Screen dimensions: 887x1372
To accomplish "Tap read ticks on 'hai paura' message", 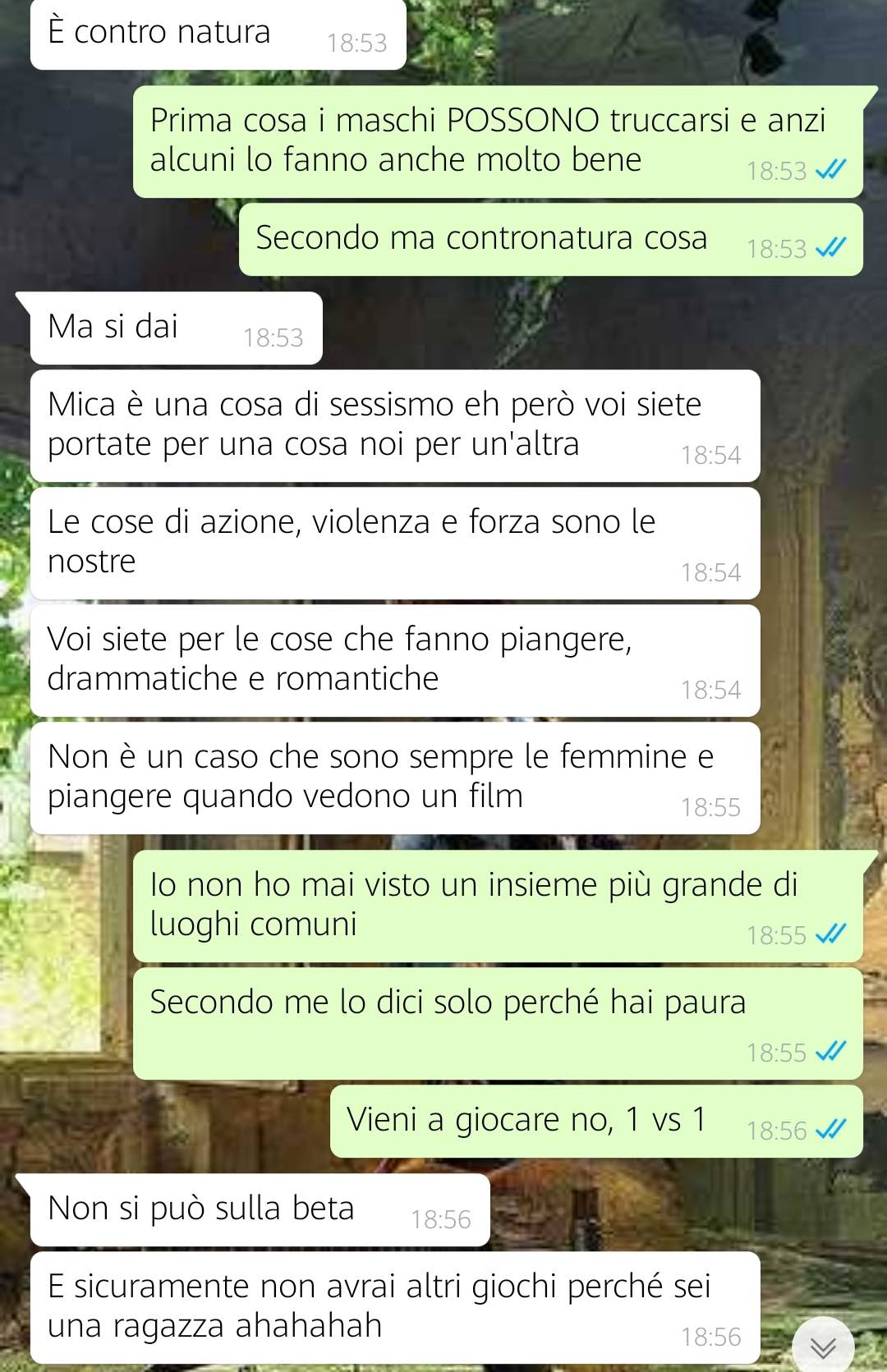I will pyautogui.click(x=830, y=1052).
